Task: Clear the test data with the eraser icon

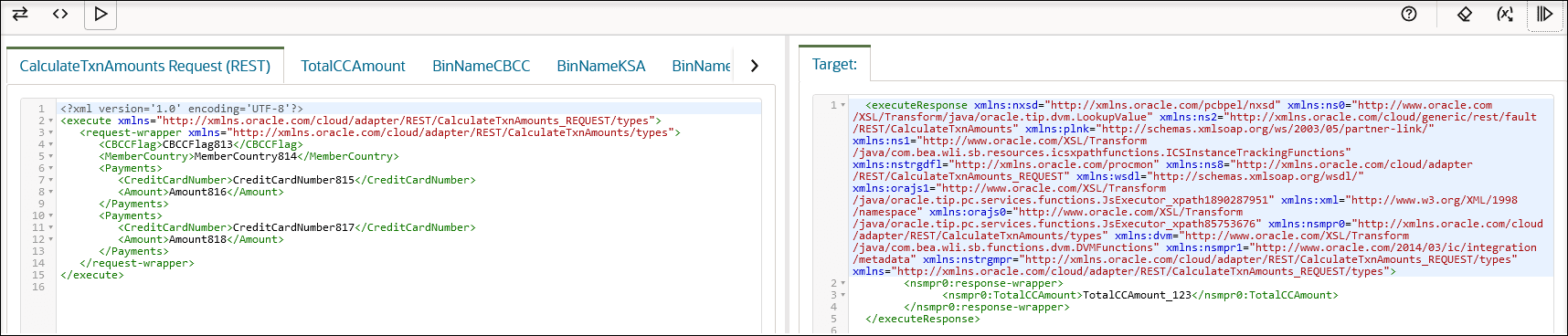Action: click(1464, 14)
